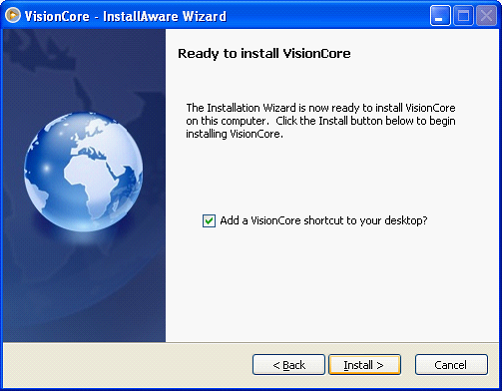Viewport: 503px width, 392px height.
Task: Click the 'Add a VisionCore shortcut to your desktop?' label
Action: click(x=323, y=221)
